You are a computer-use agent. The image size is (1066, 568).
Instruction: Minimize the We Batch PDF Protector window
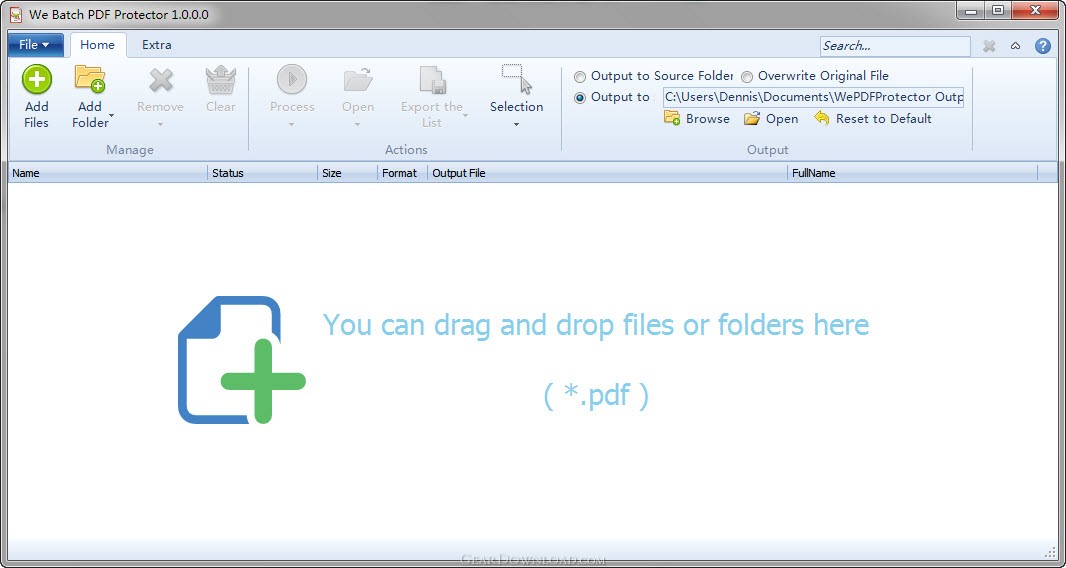tap(971, 11)
